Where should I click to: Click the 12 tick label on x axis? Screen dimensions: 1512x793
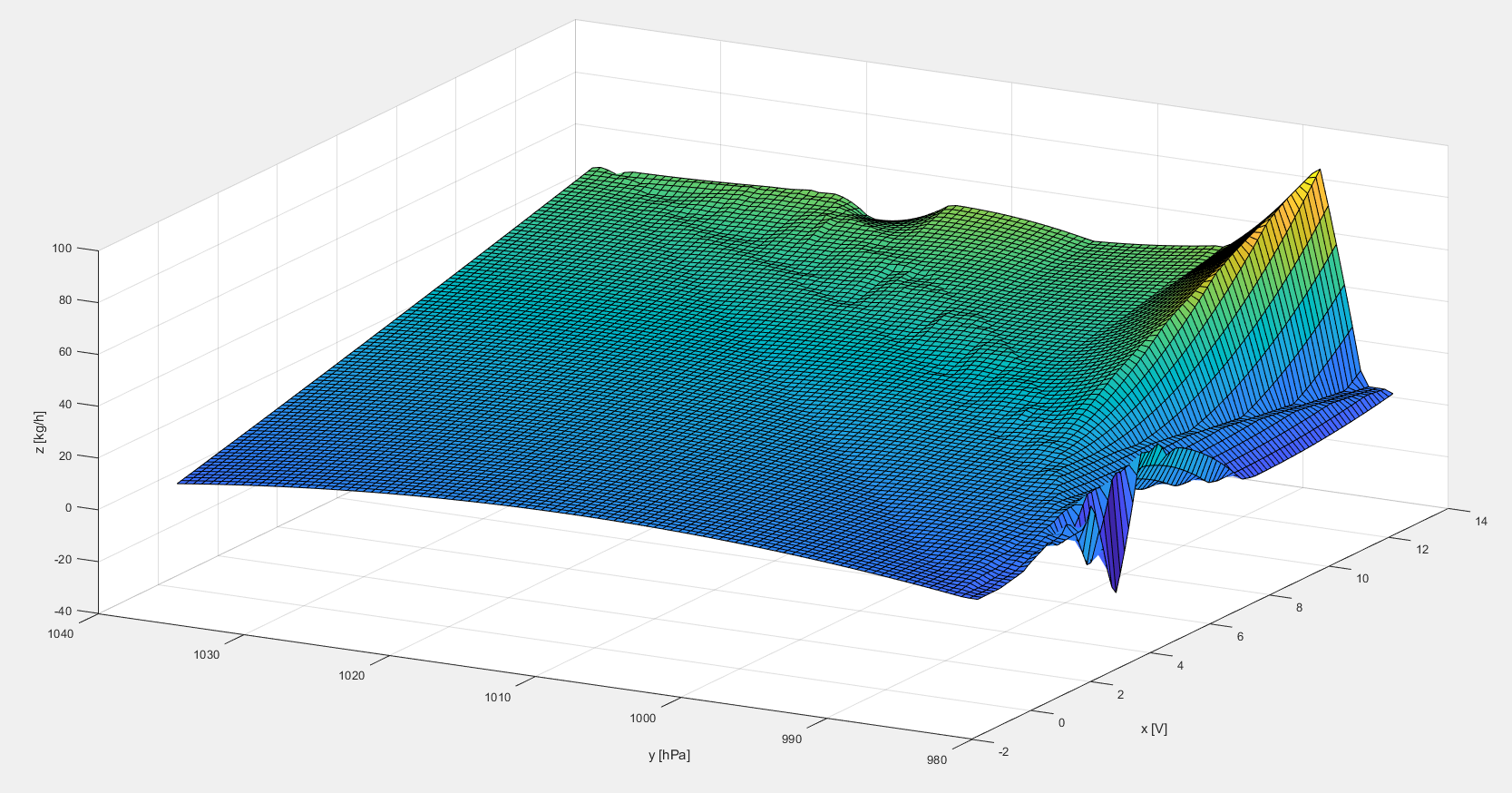click(1422, 549)
